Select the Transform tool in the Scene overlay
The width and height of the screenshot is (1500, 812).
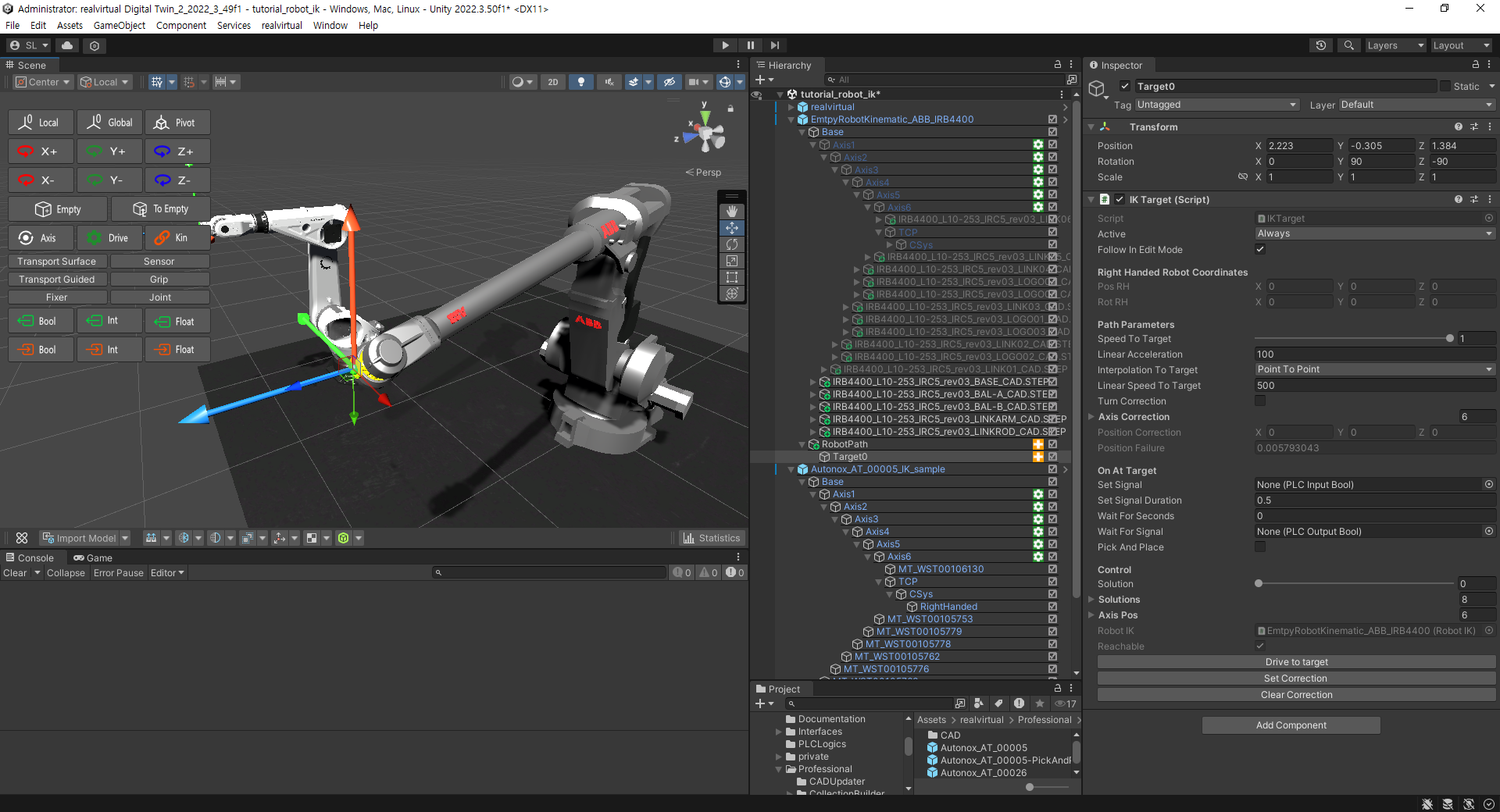(x=732, y=294)
